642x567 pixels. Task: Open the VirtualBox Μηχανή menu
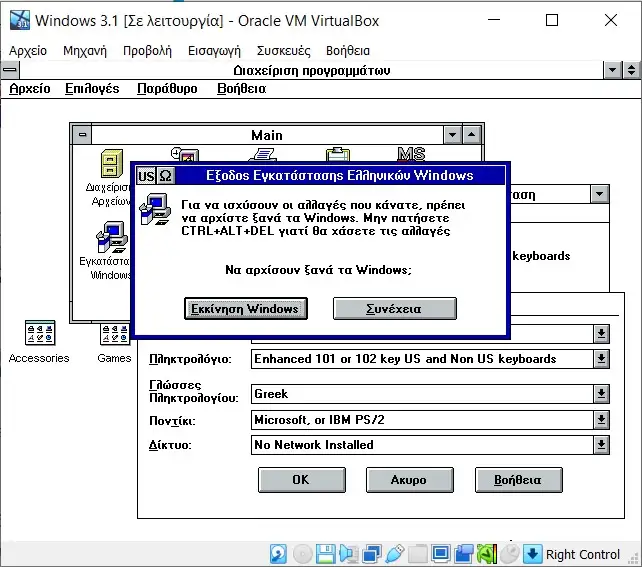85,51
